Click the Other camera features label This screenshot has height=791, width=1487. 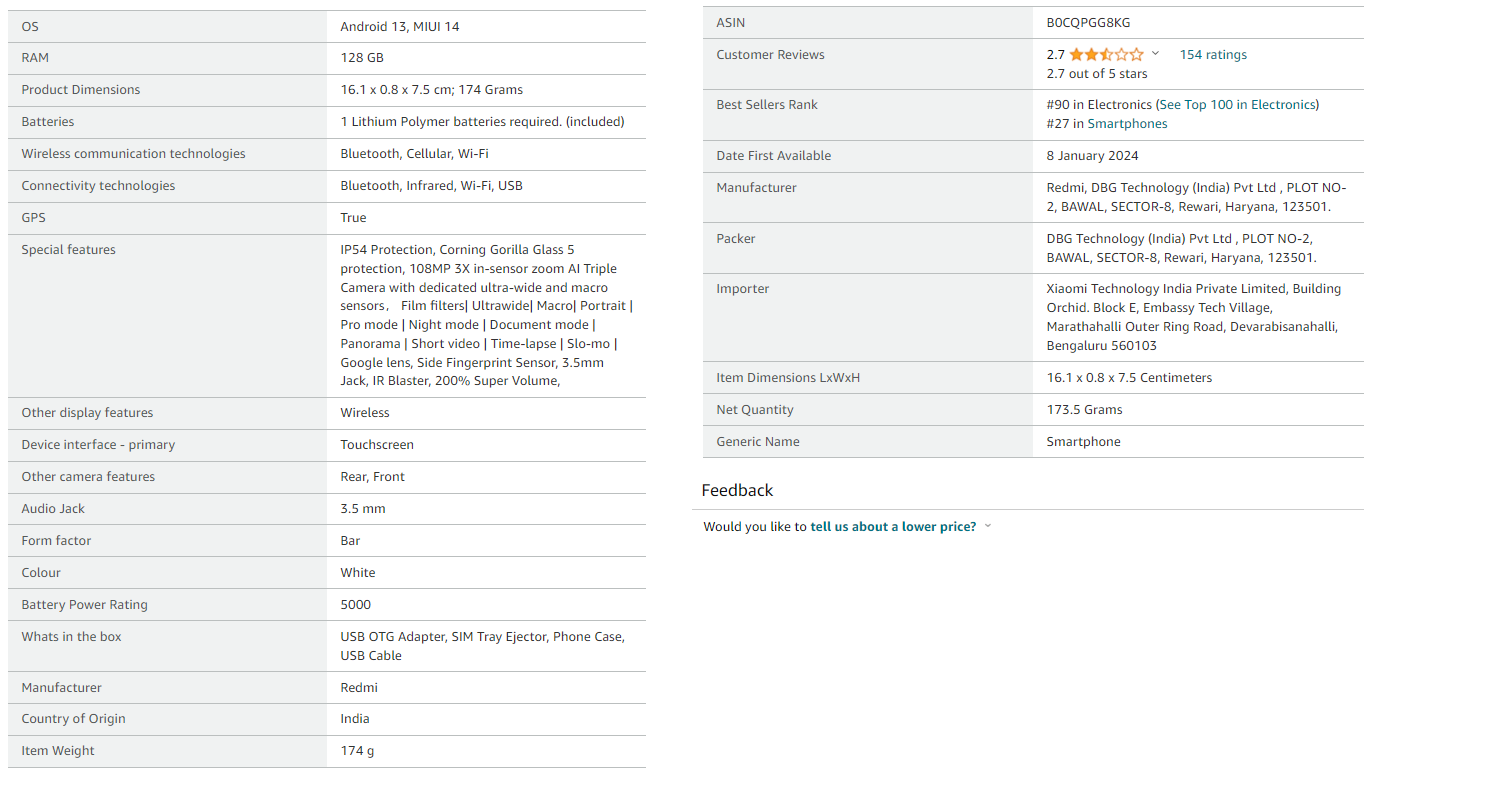click(x=88, y=477)
